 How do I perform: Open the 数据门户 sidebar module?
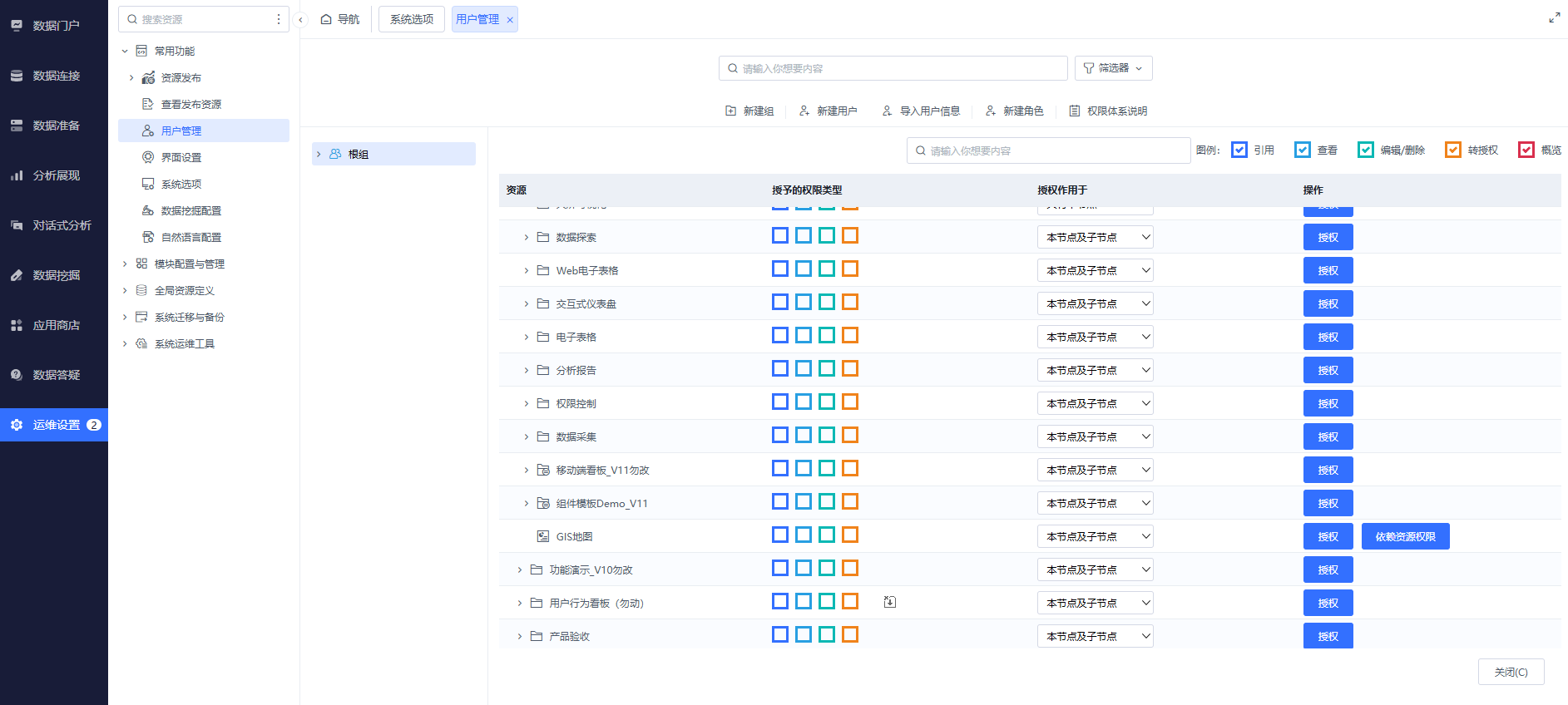point(54,26)
